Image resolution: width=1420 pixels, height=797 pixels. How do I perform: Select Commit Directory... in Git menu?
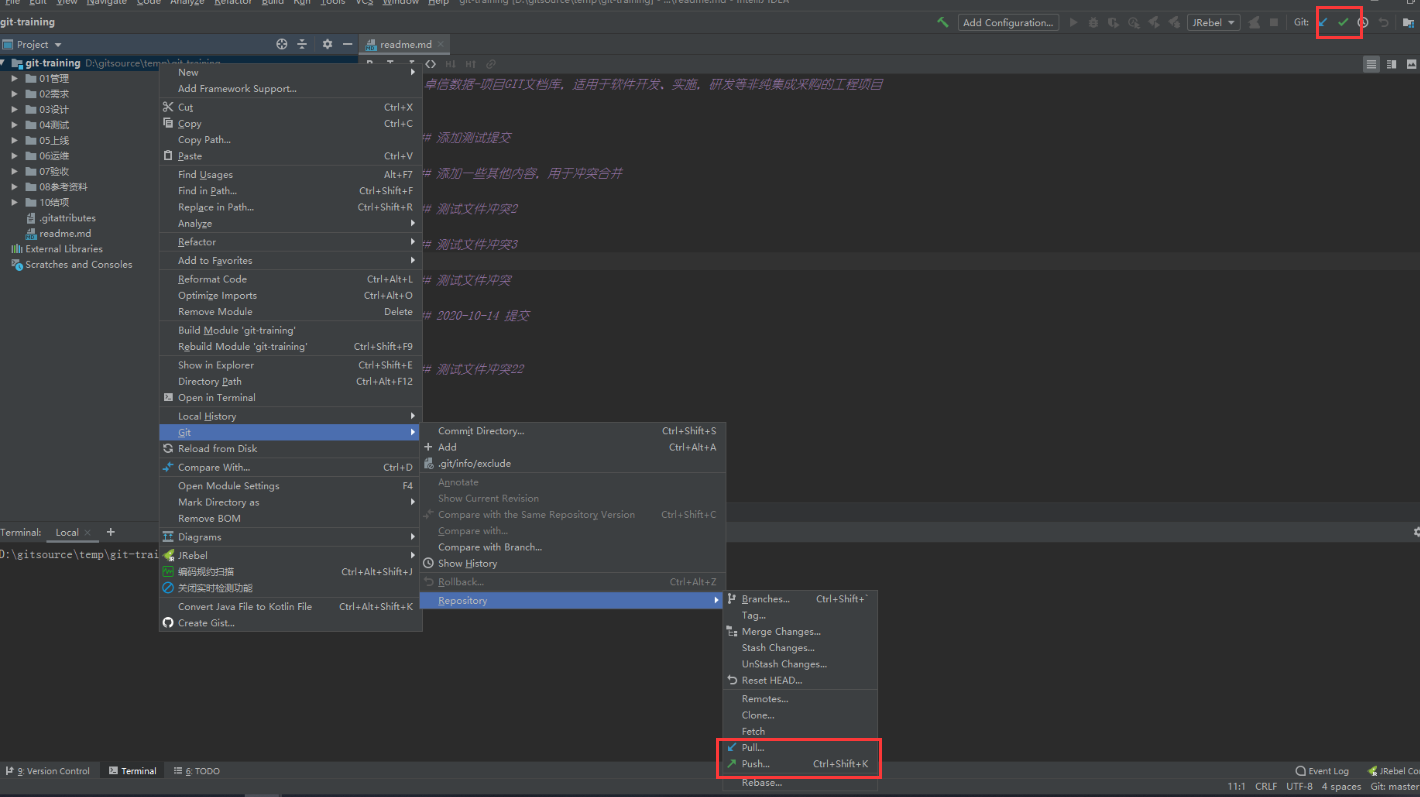pyautogui.click(x=573, y=431)
